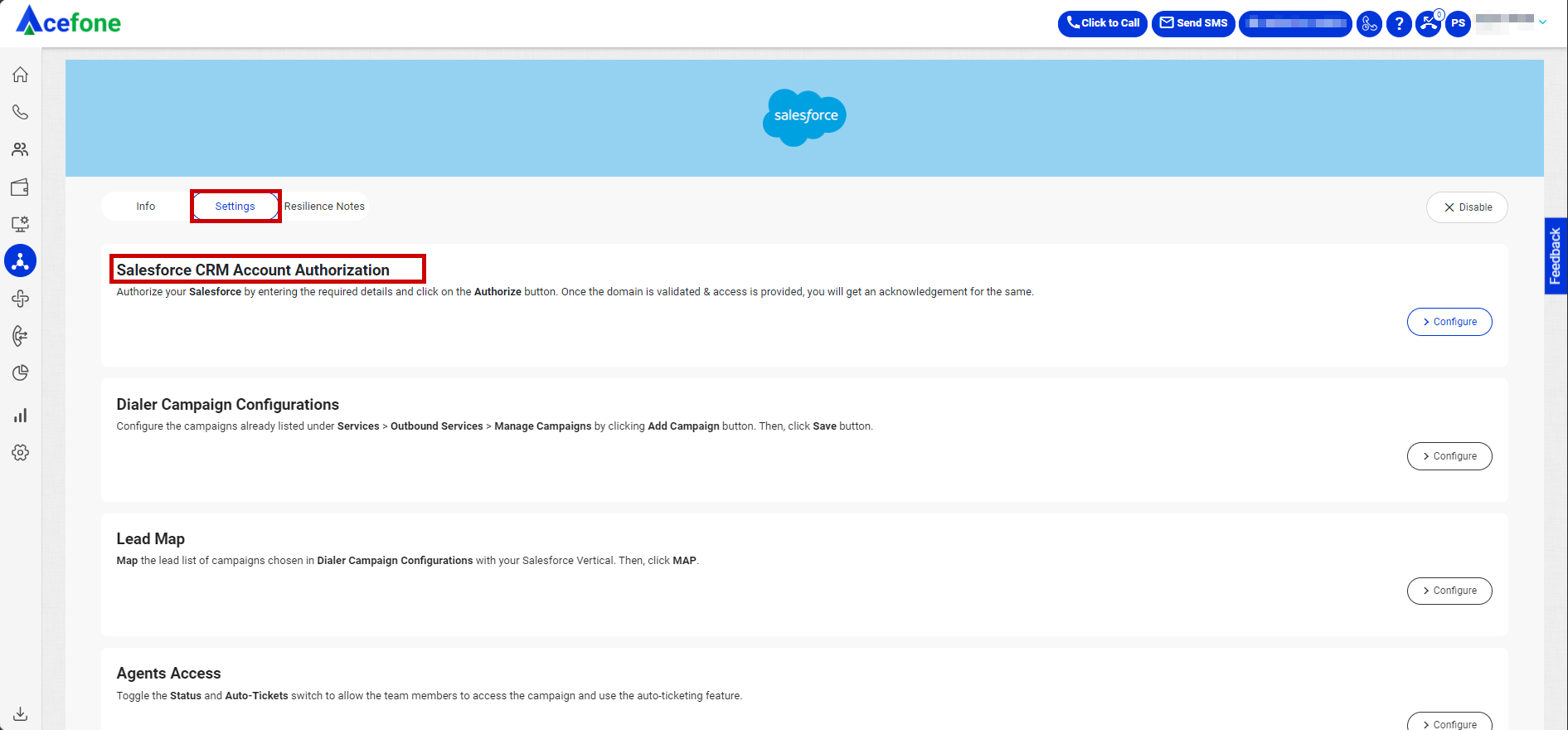Switch to the Resilience Notes tab
The height and width of the screenshot is (730, 1568).
324,207
